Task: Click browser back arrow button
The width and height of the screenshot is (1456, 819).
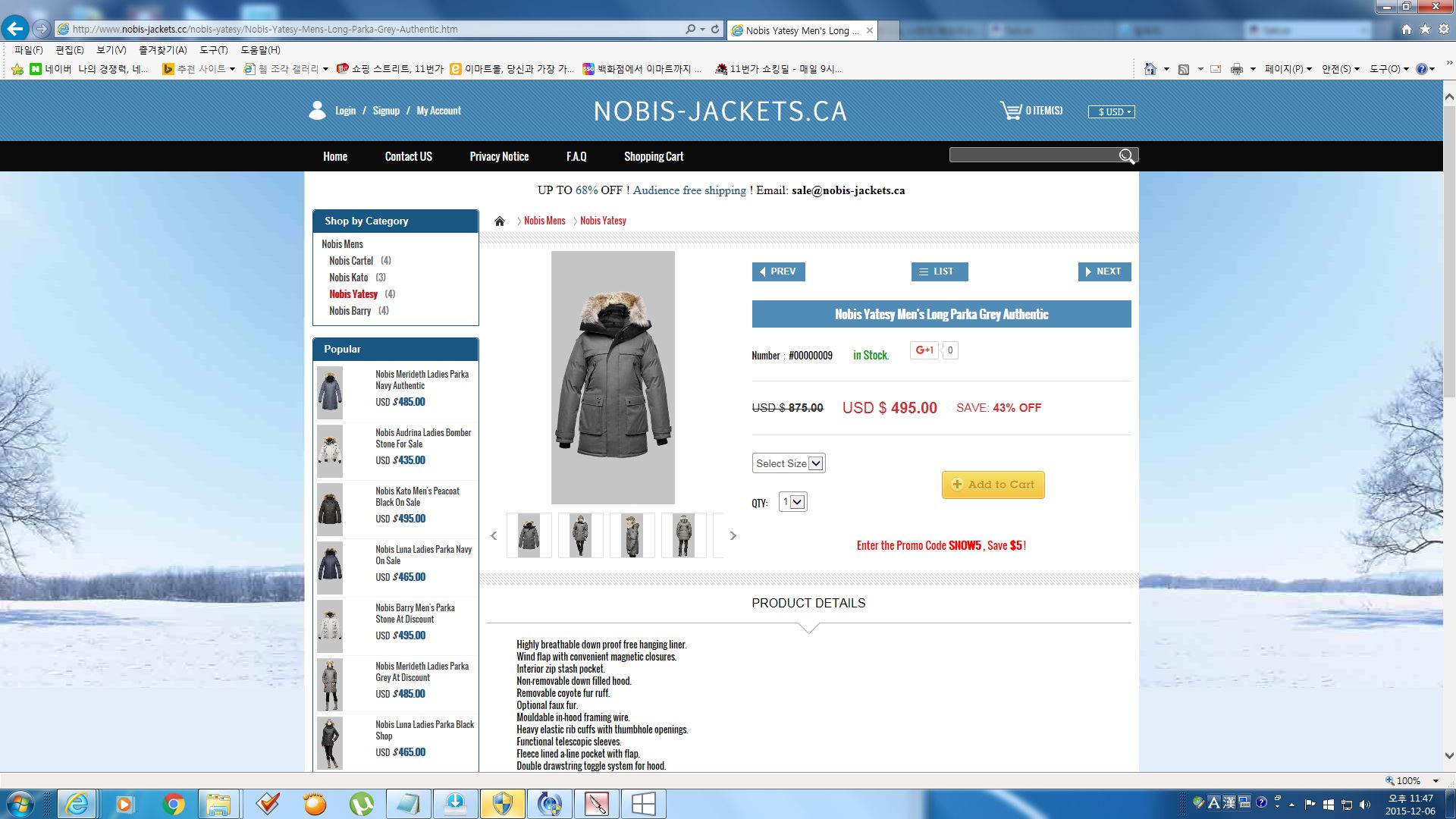Action: tap(15, 29)
